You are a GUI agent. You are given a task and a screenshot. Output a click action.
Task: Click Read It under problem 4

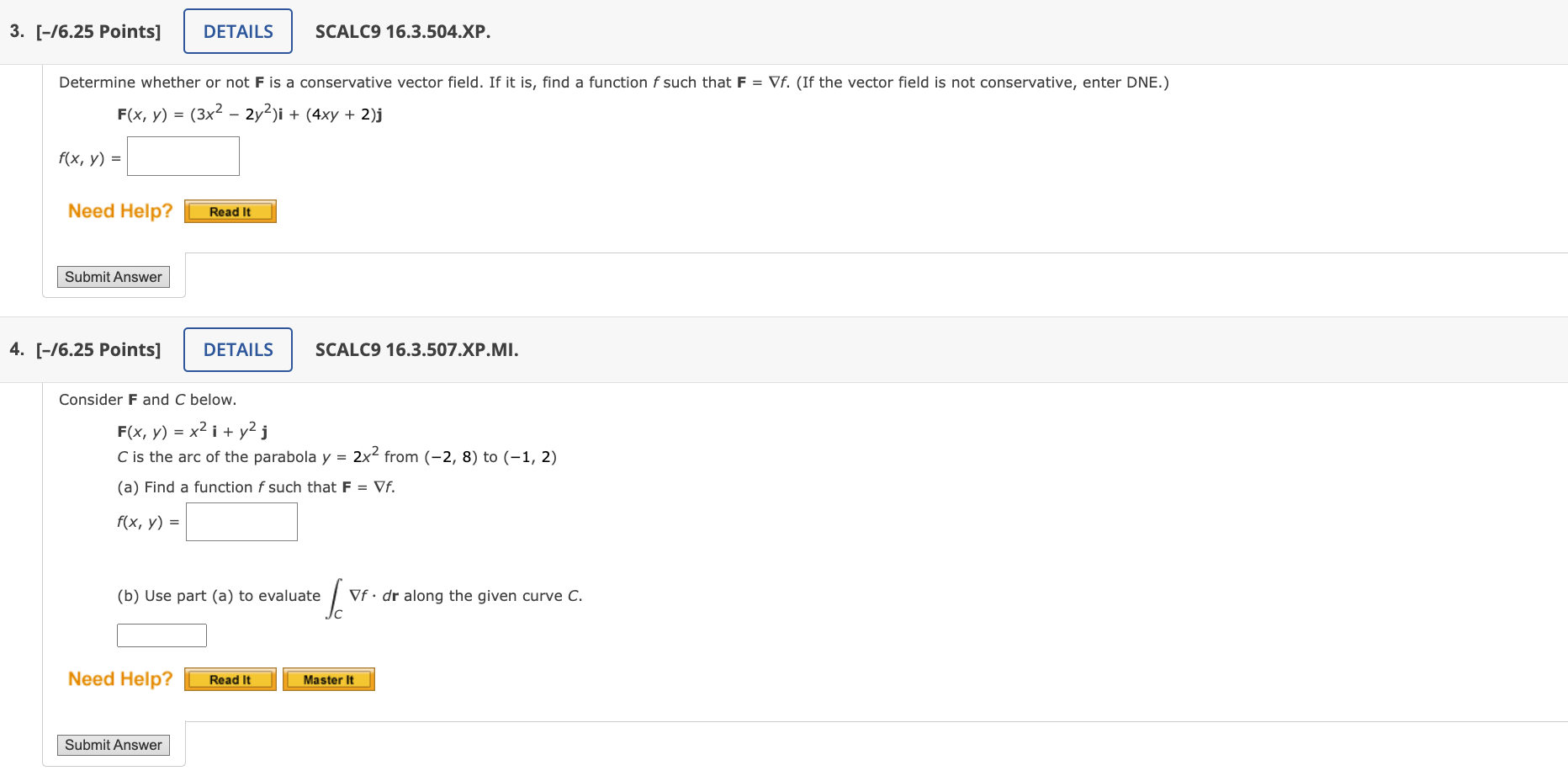pos(230,679)
